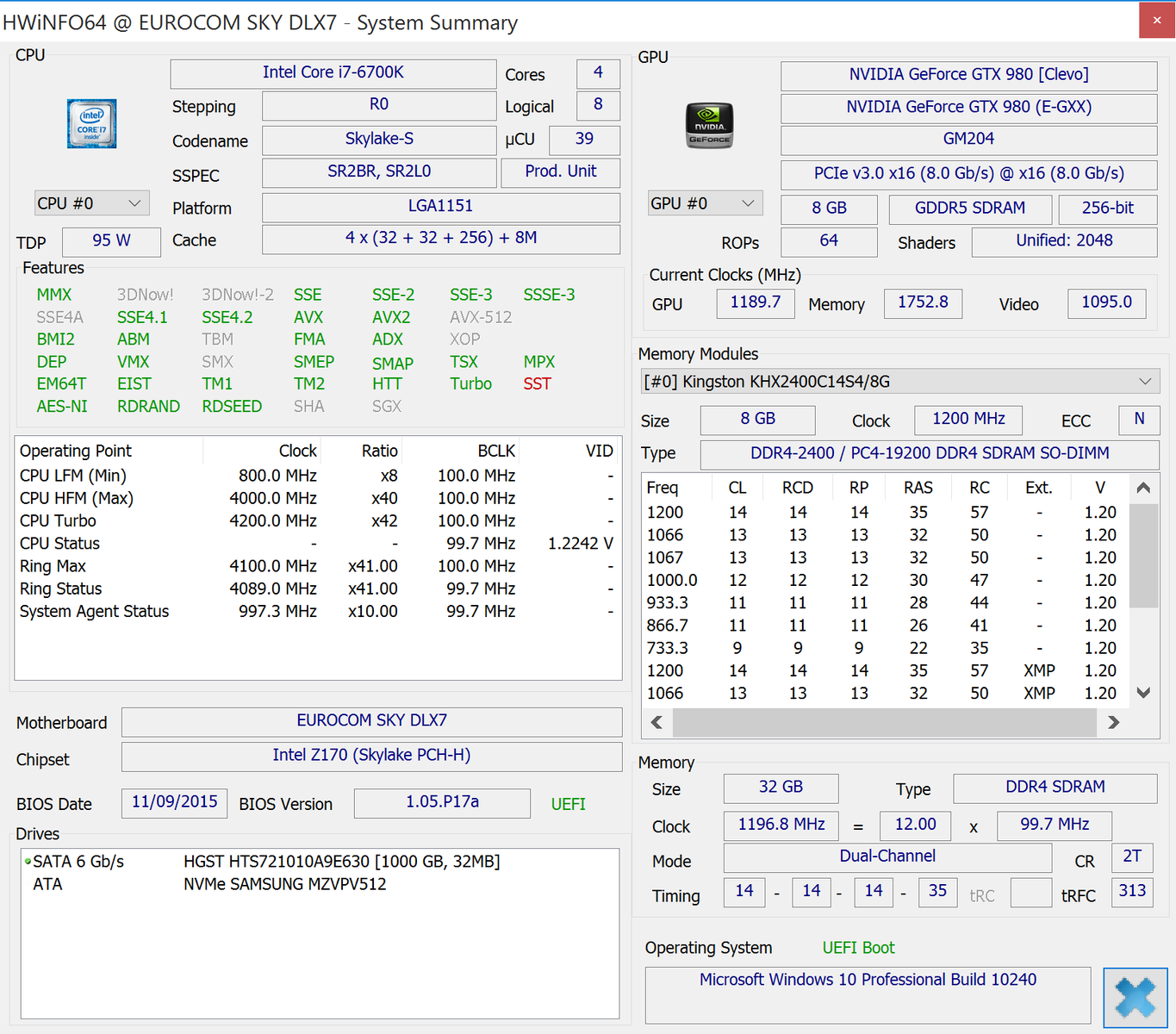This screenshot has height=1034, width=1176.
Task: Click the 1000.0 frequency timings row
Action: click(x=885, y=581)
